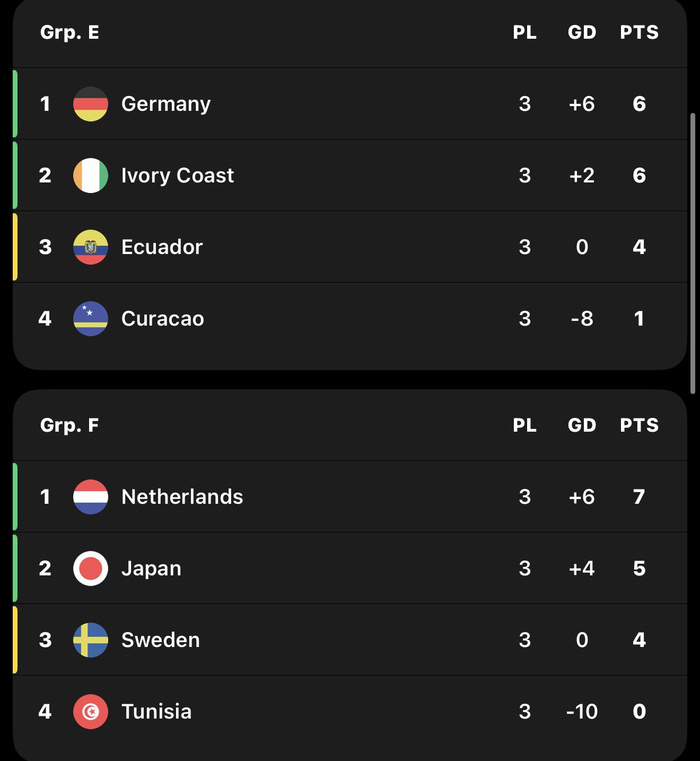
Task: Tap the Curacao flag icon
Action: [x=90, y=318]
